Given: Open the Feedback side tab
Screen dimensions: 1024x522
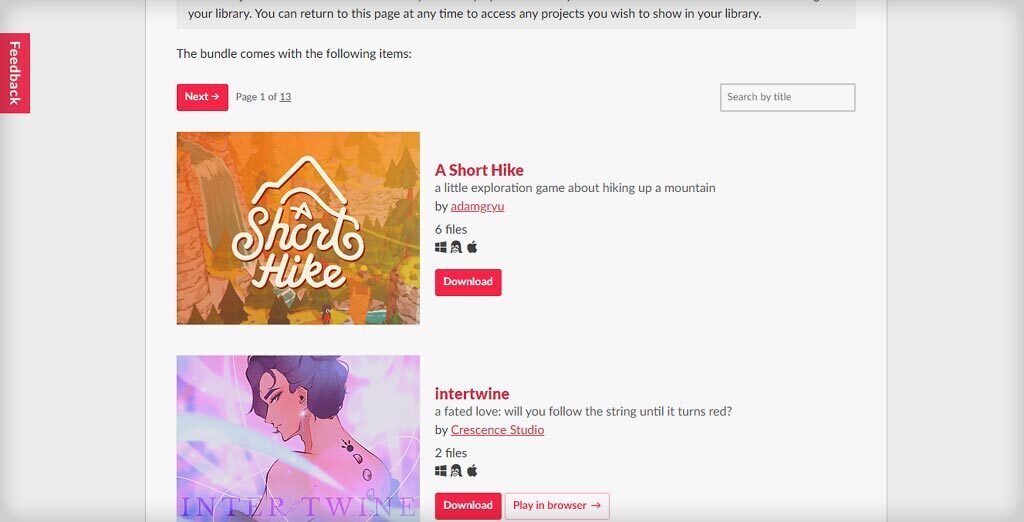Looking at the screenshot, I should coord(14,73).
